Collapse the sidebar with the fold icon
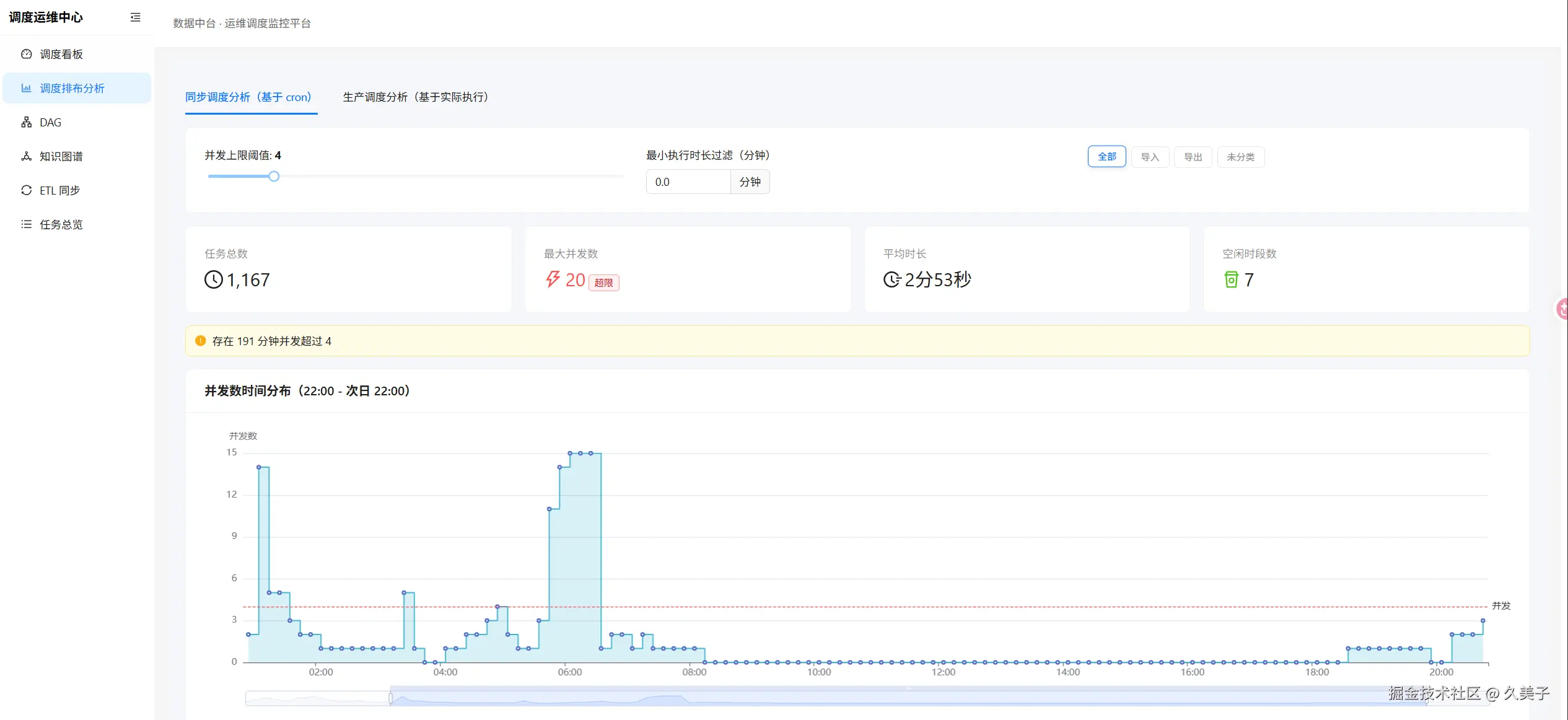This screenshot has height=720, width=1568. [x=135, y=17]
